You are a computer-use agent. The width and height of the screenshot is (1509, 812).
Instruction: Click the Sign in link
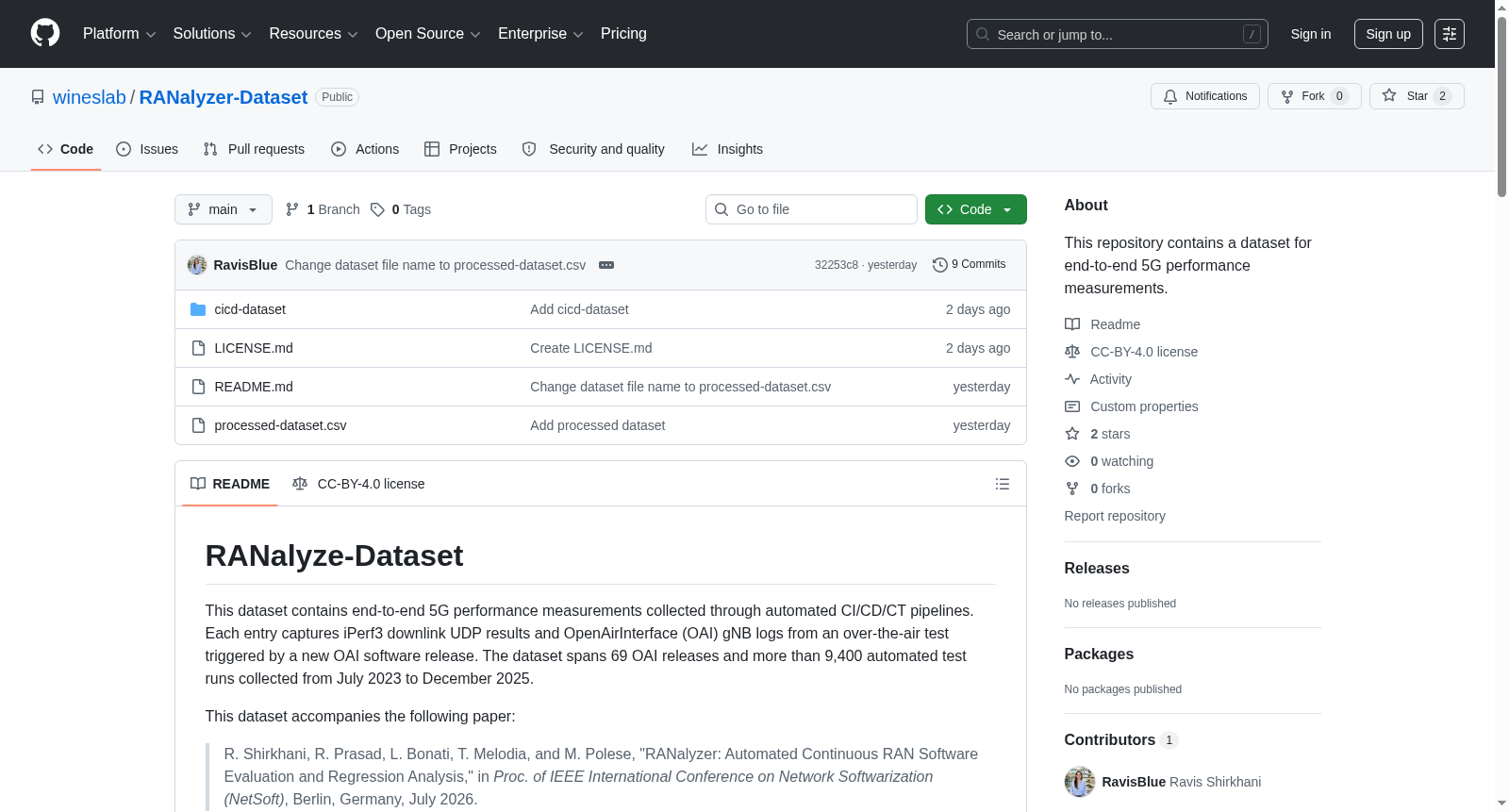(1311, 34)
